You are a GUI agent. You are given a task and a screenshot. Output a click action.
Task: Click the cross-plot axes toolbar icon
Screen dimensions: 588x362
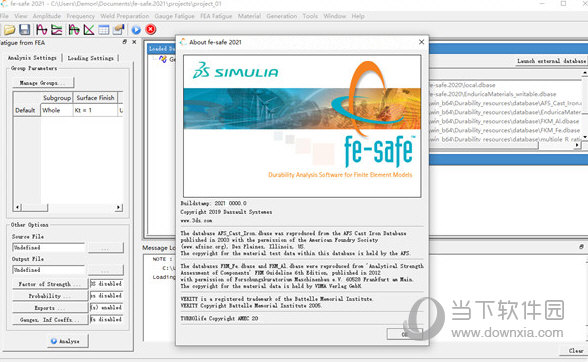(89, 30)
